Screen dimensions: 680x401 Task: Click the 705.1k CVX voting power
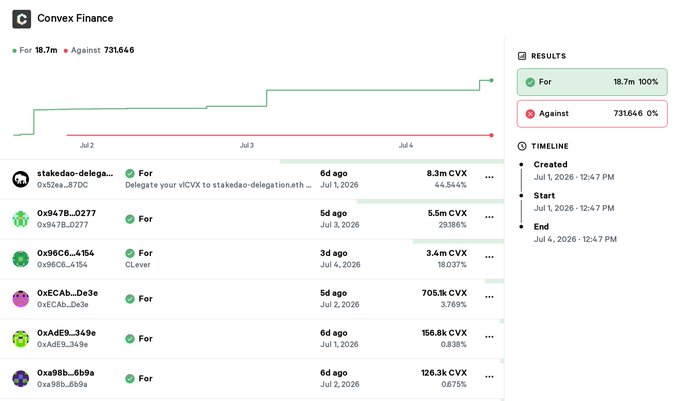444,293
